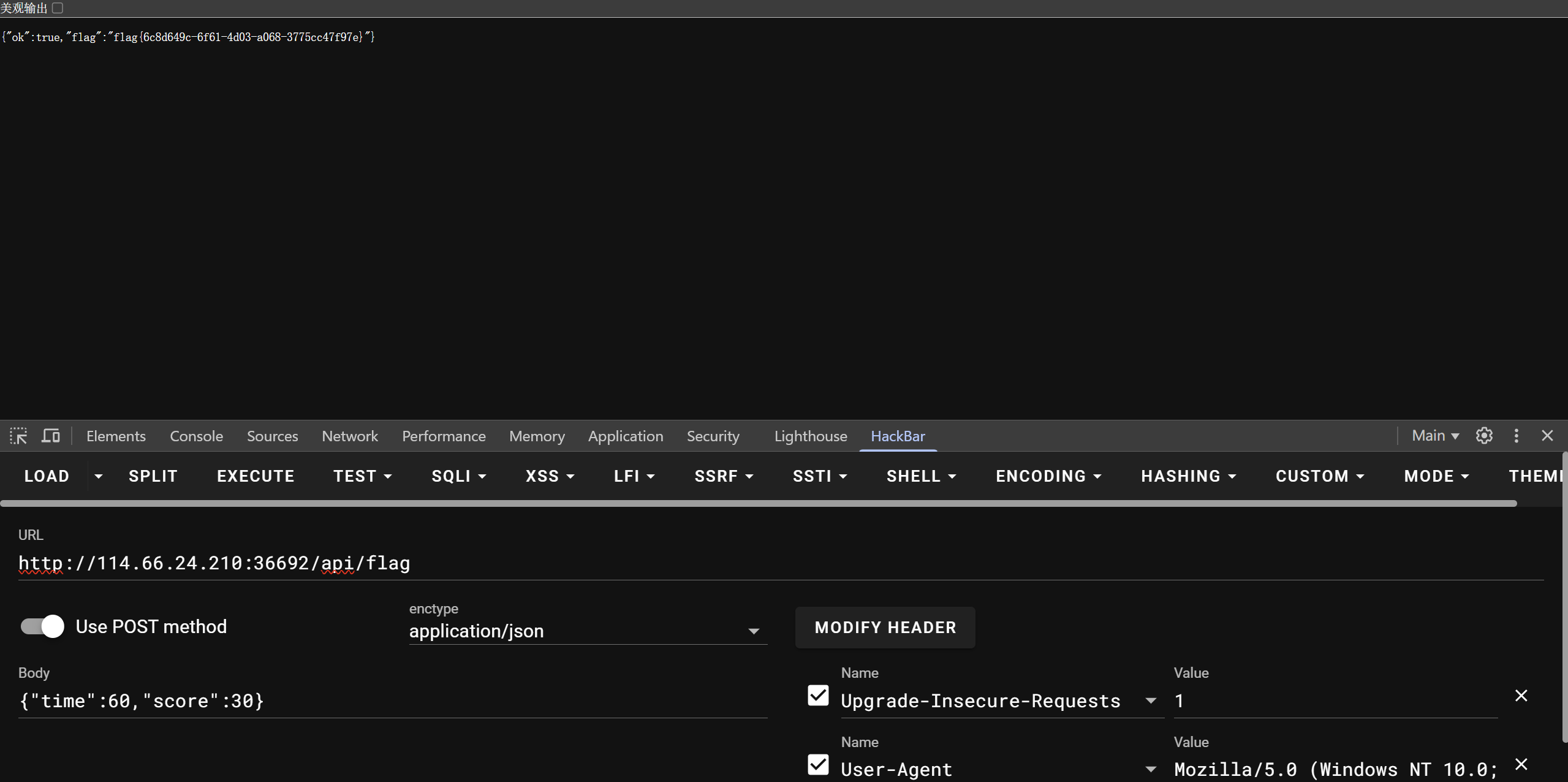Open the SSRF dropdown menu
The width and height of the screenshot is (1568, 782).
724,476
